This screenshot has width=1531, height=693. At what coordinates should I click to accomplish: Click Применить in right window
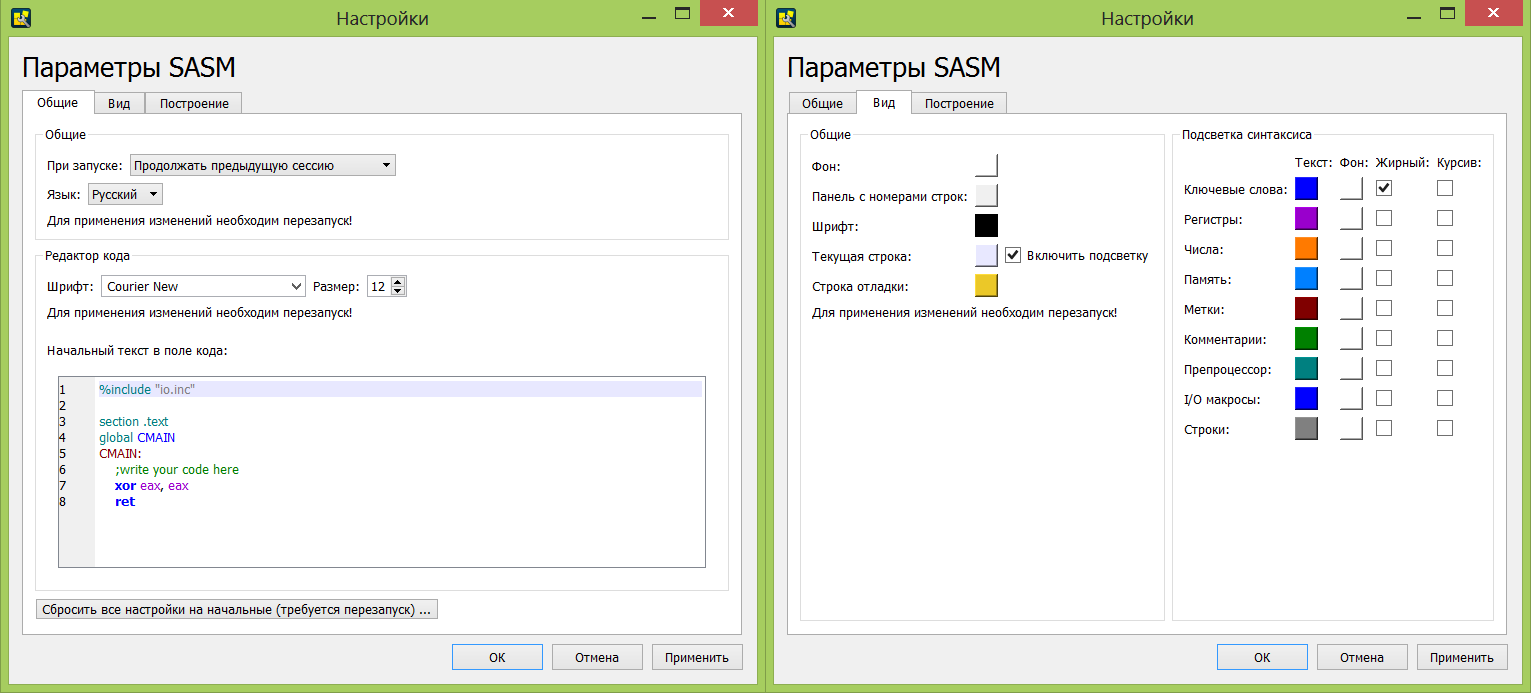[x=1462, y=657]
